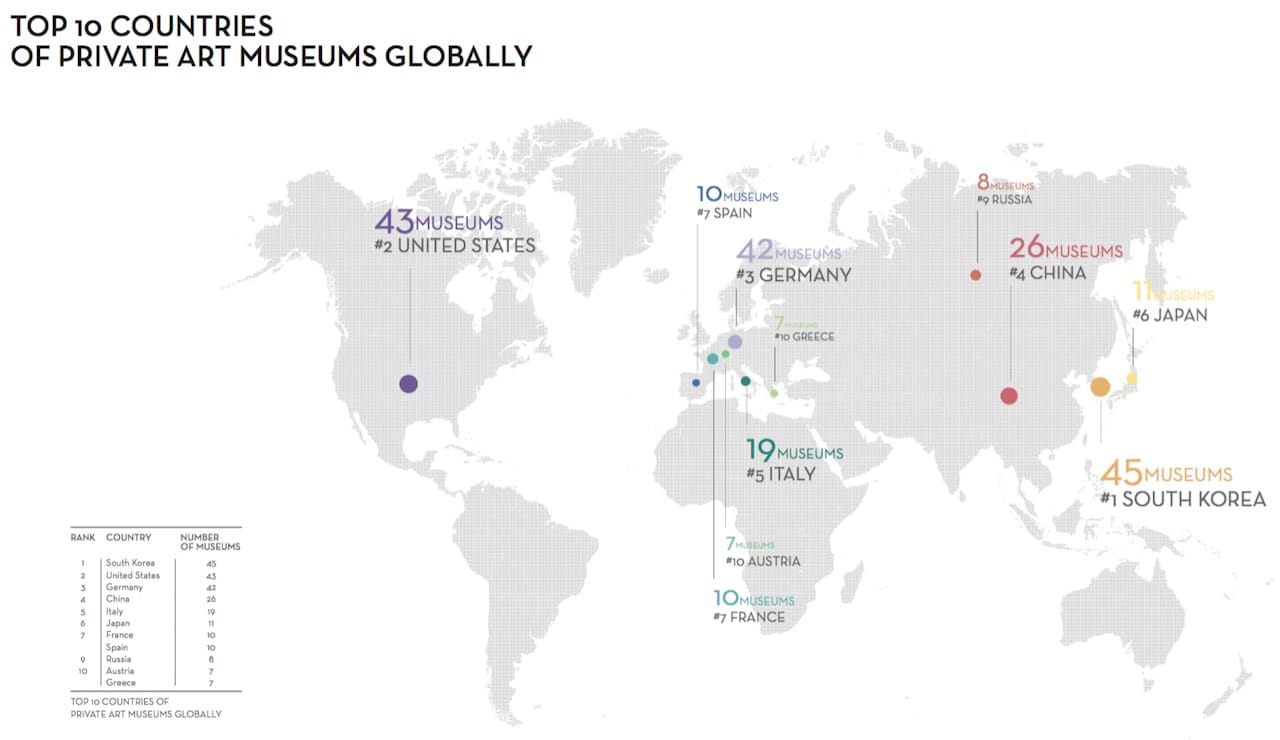Select the blue Spain marker dot
The width and height of the screenshot is (1280, 740).
click(x=696, y=382)
